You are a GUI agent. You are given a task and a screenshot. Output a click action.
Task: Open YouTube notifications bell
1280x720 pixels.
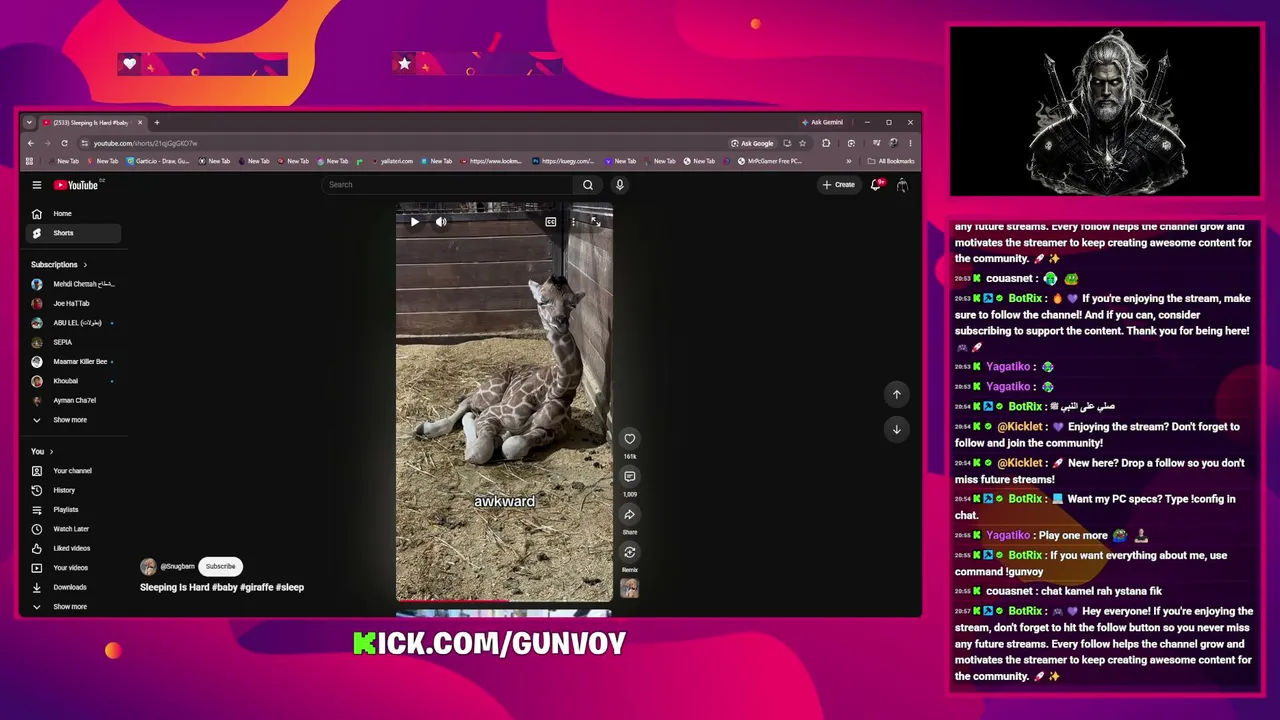pos(876,185)
